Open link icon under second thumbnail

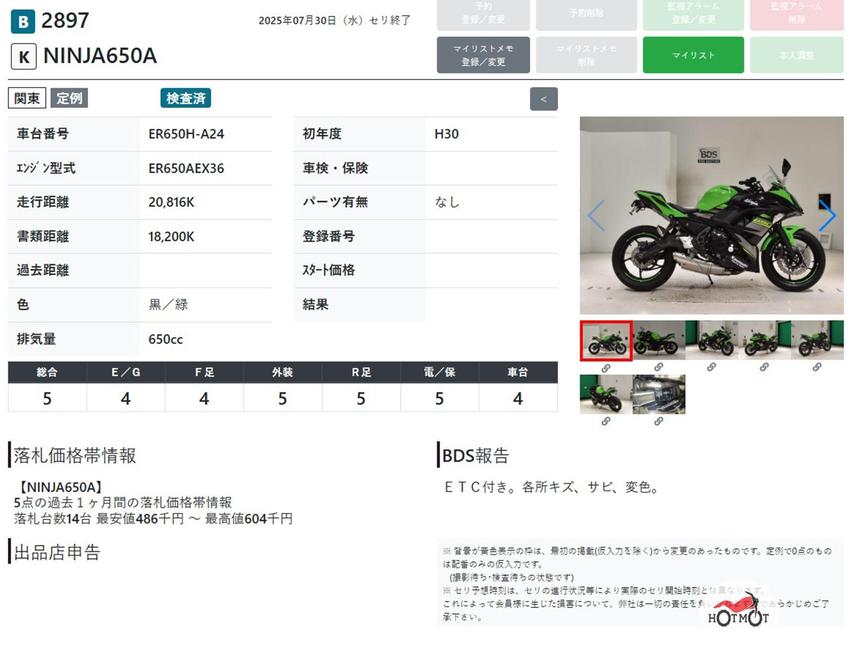click(x=658, y=367)
